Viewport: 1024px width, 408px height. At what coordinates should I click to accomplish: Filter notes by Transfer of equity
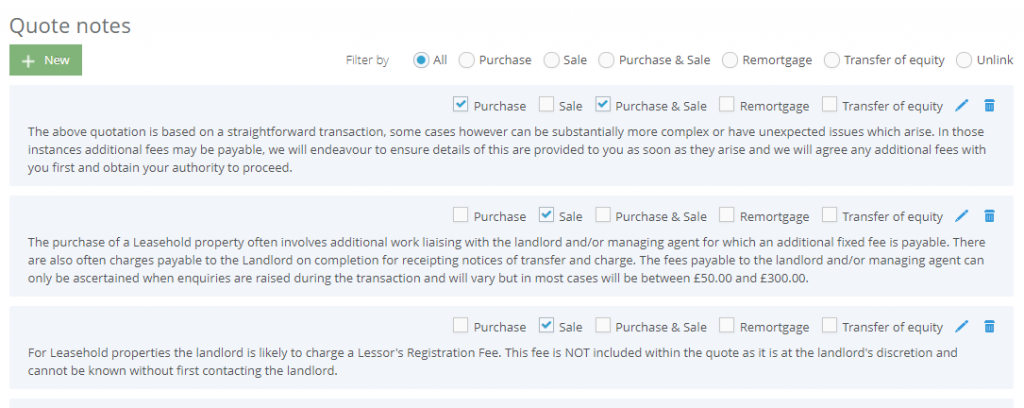click(831, 60)
